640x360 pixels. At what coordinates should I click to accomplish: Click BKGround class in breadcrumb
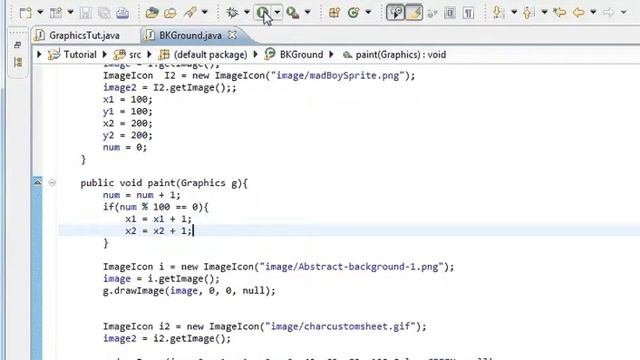[x=301, y=55]
